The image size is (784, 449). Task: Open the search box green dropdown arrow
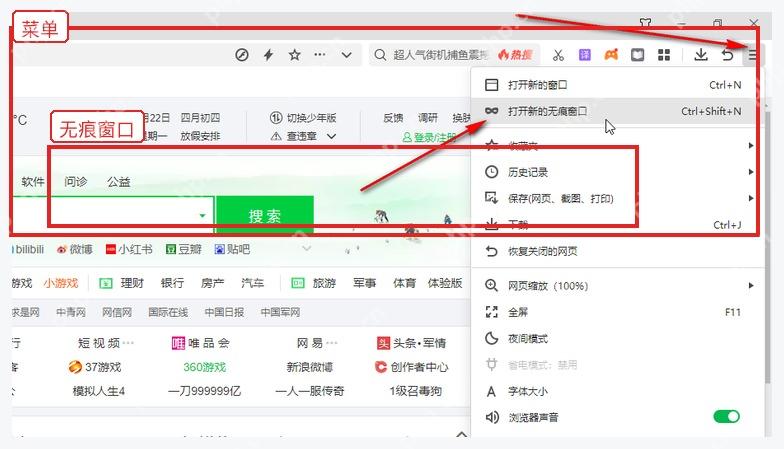coord(202,216)
